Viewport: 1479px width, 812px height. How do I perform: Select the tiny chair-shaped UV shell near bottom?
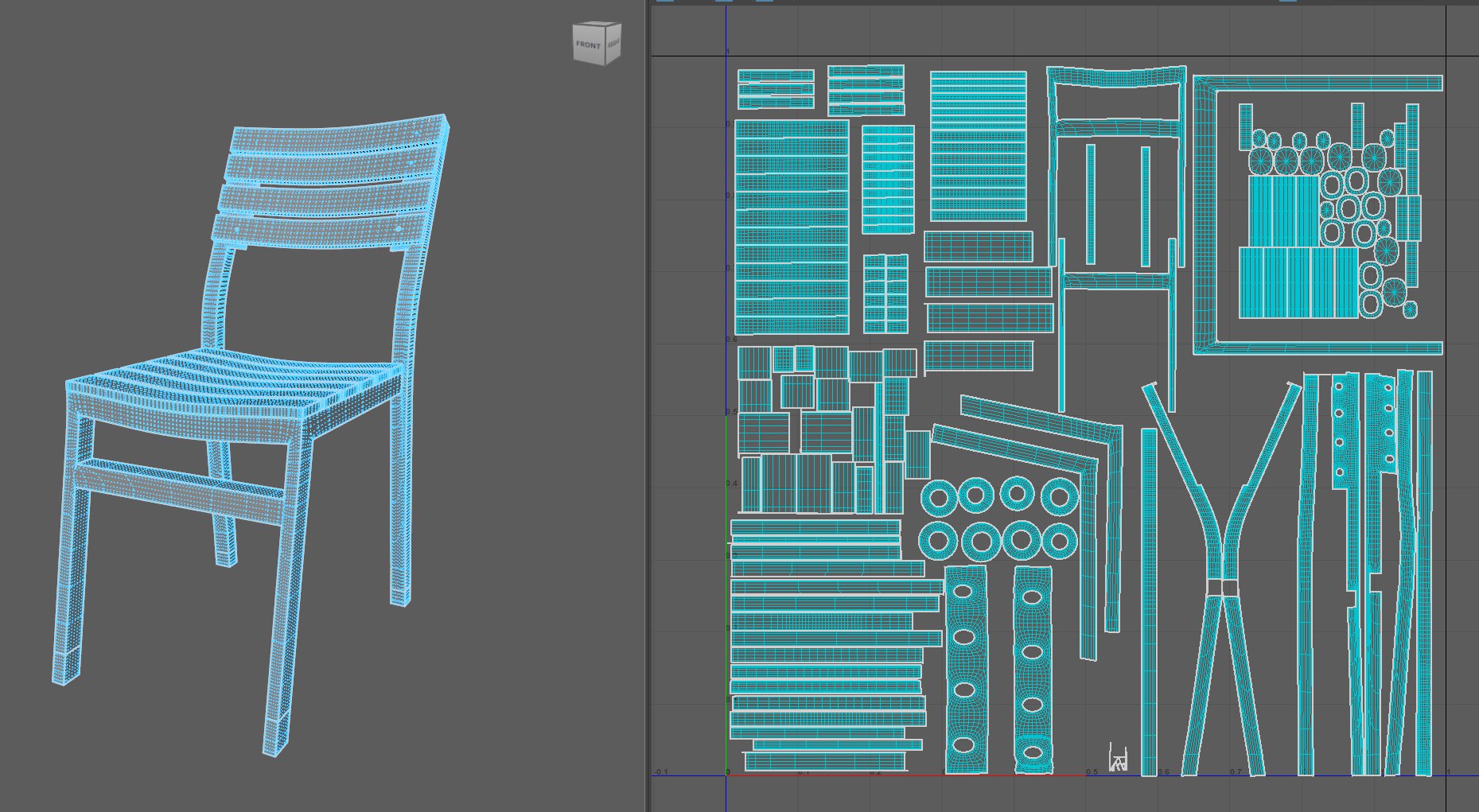click(1118, 758)
